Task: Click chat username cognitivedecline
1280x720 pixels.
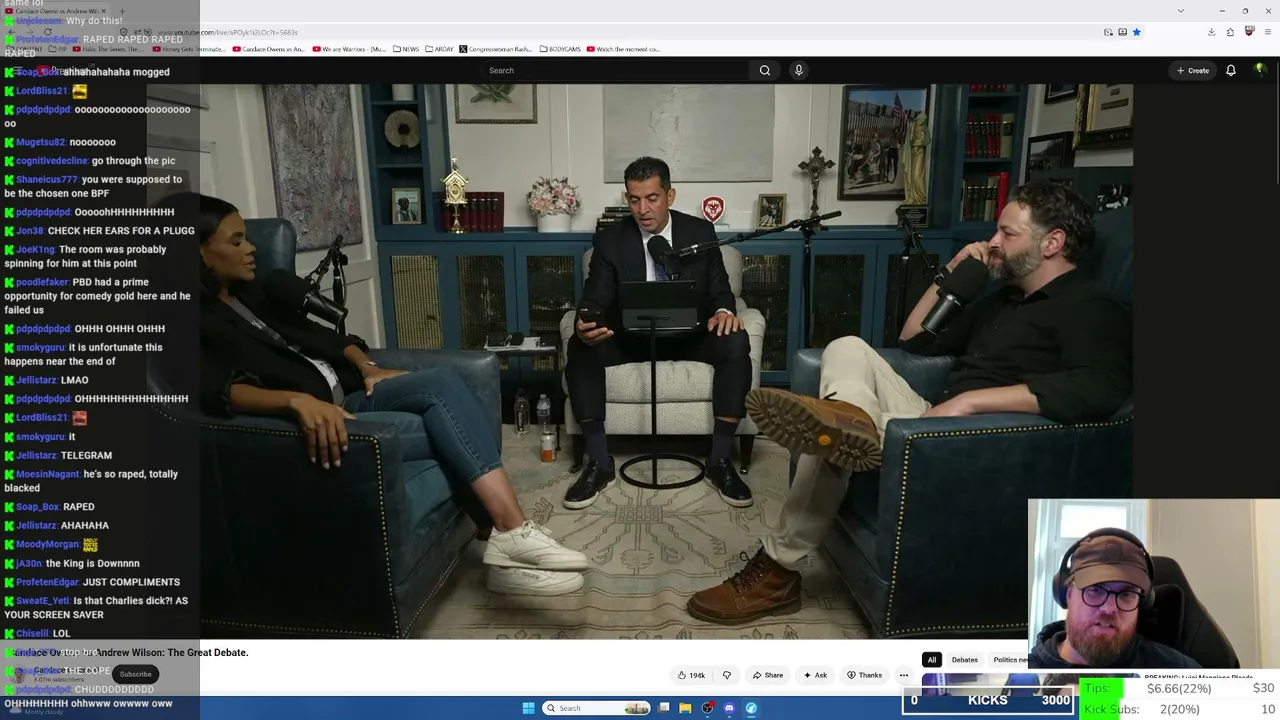Action: 52,160
